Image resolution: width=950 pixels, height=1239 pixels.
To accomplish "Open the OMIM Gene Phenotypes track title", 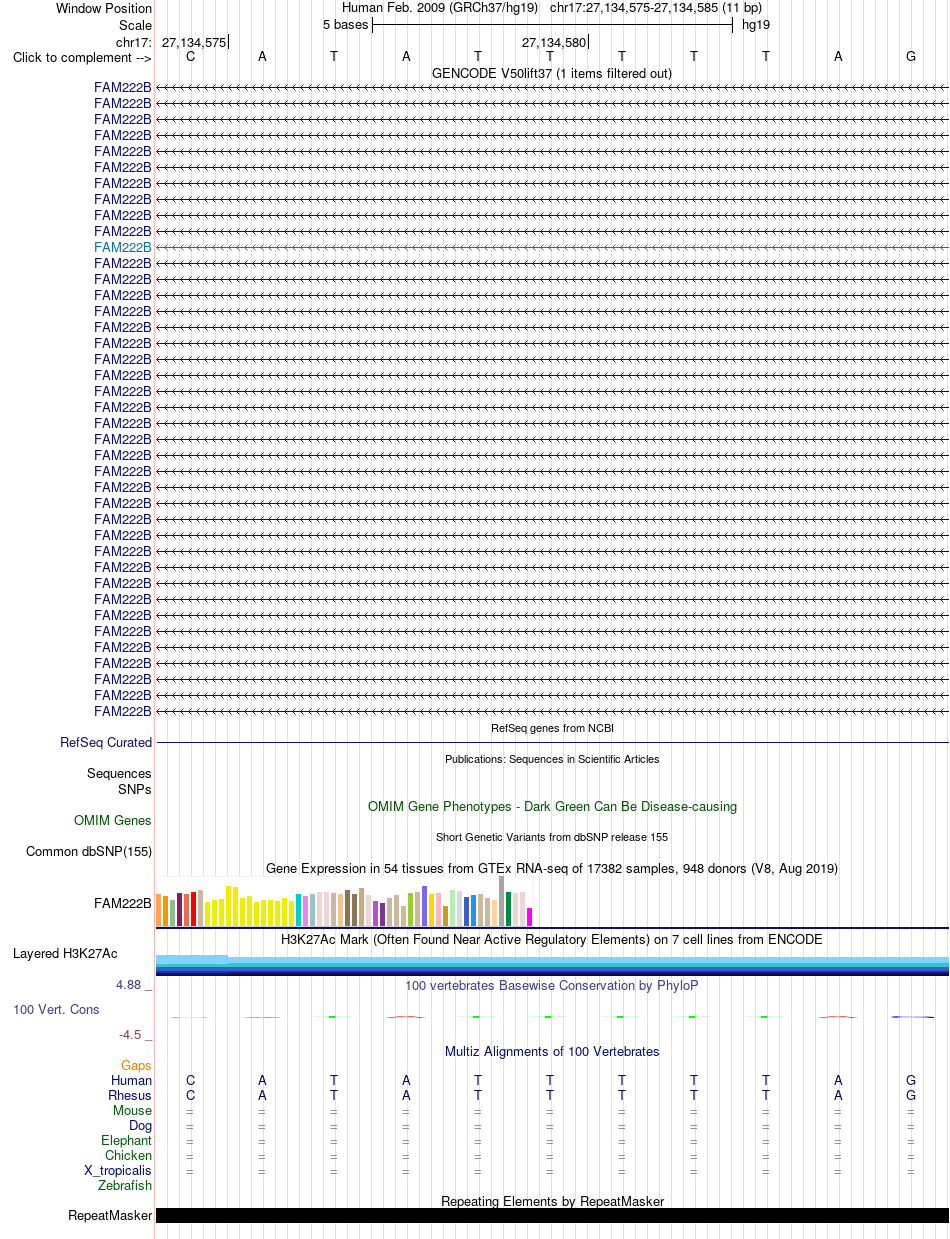I will (552, 806).
